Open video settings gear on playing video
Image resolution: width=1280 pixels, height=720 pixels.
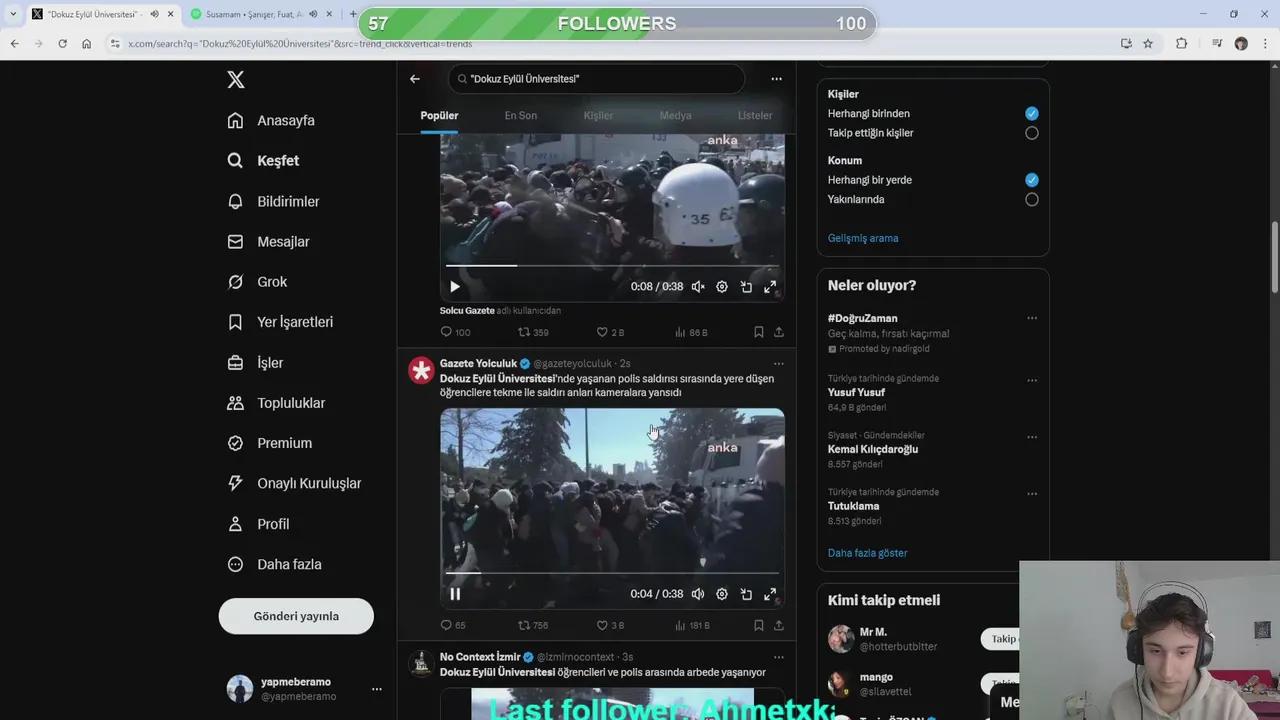click(722, 593)
